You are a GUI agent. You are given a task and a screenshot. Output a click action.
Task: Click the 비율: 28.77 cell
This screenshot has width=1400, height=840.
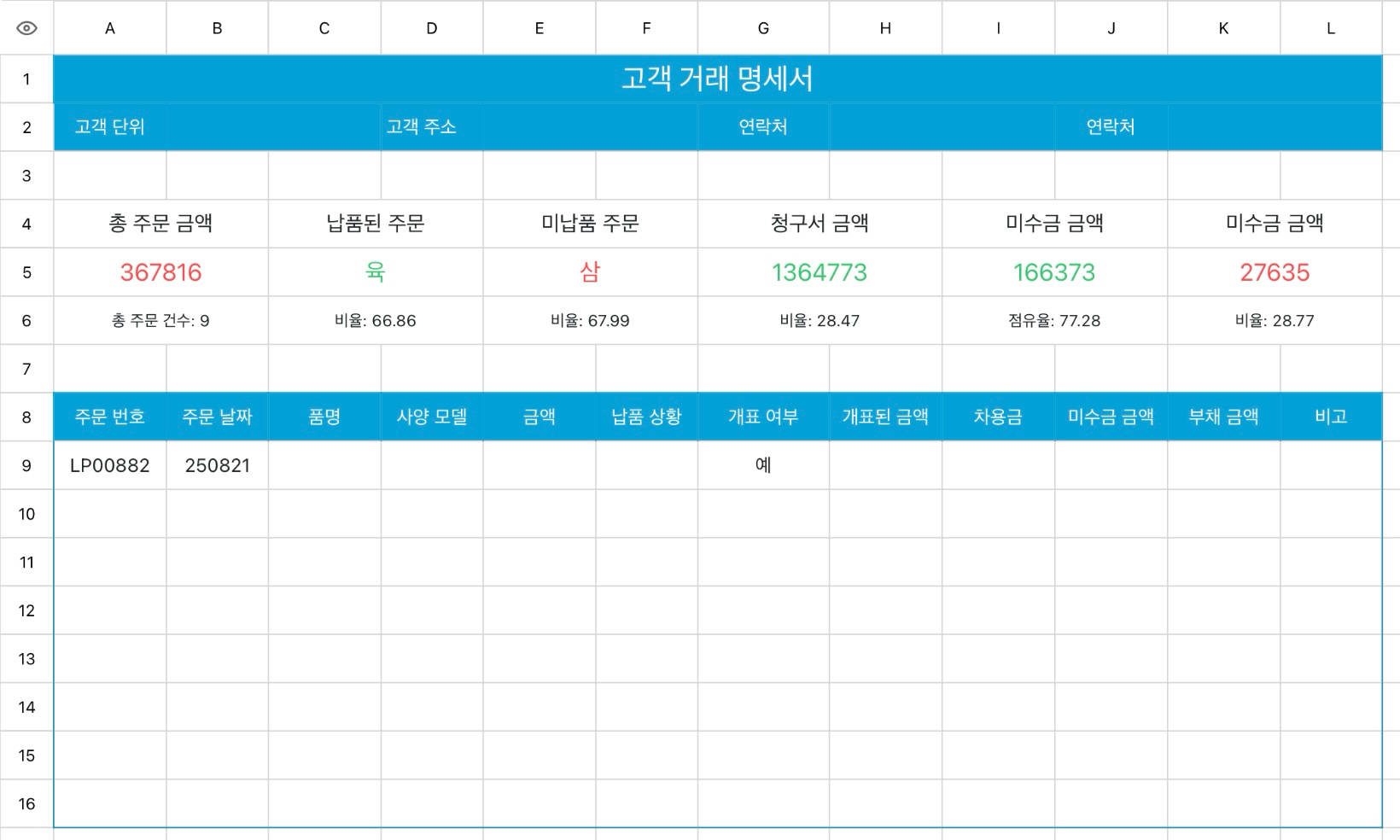1275,321
